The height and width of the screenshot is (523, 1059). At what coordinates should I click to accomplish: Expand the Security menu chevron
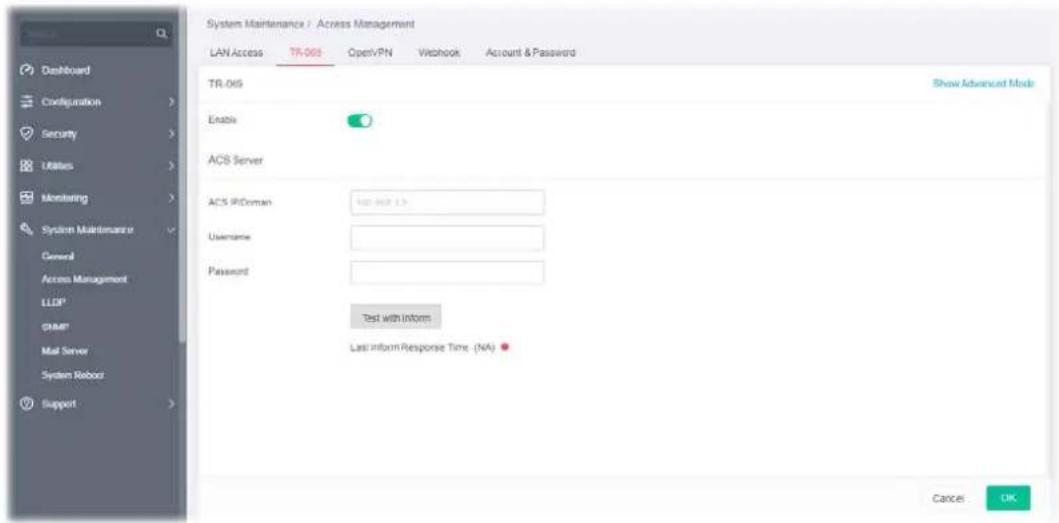tap(172, 134)
